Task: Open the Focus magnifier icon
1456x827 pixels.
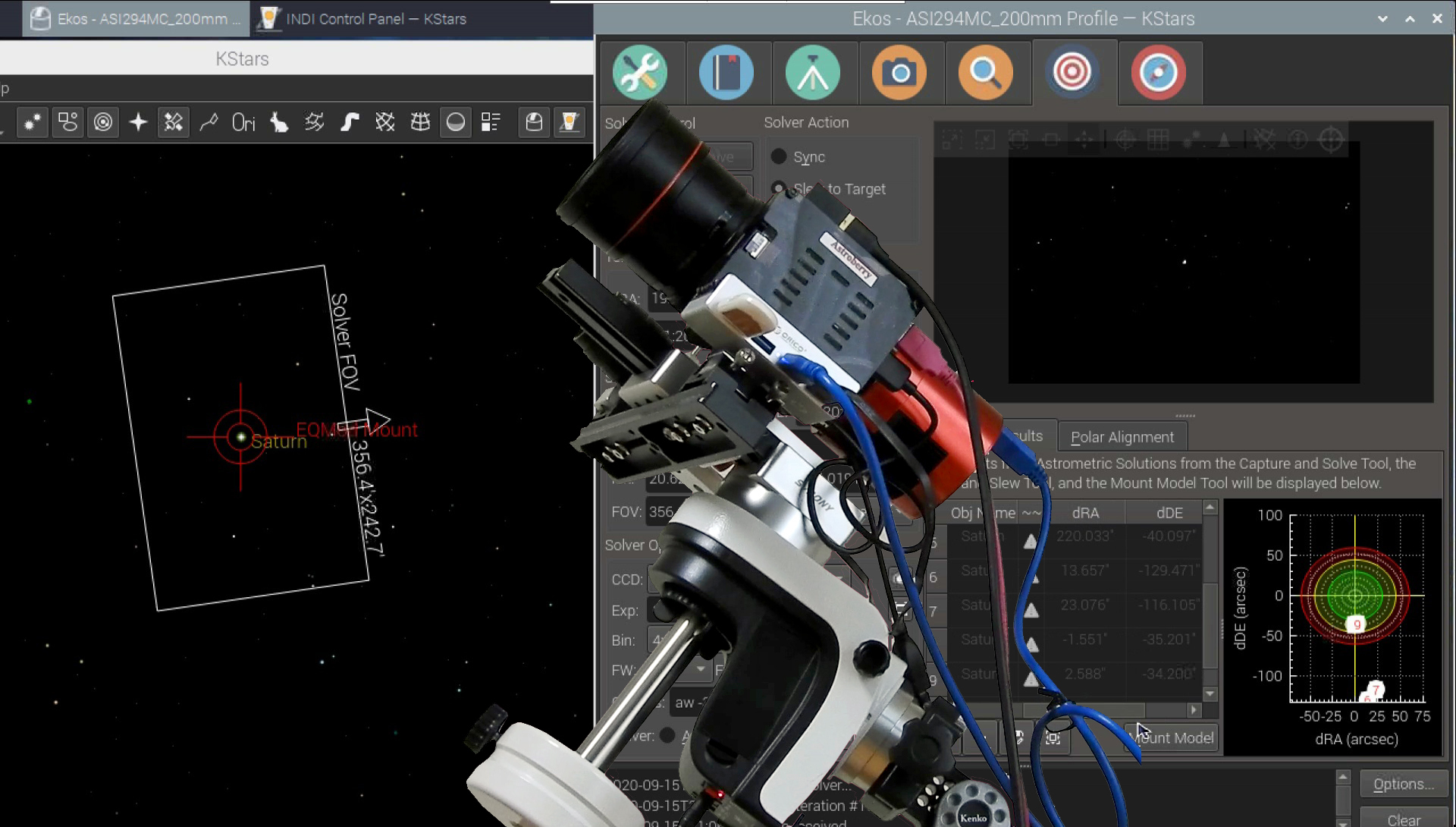Action: (986, 72)
